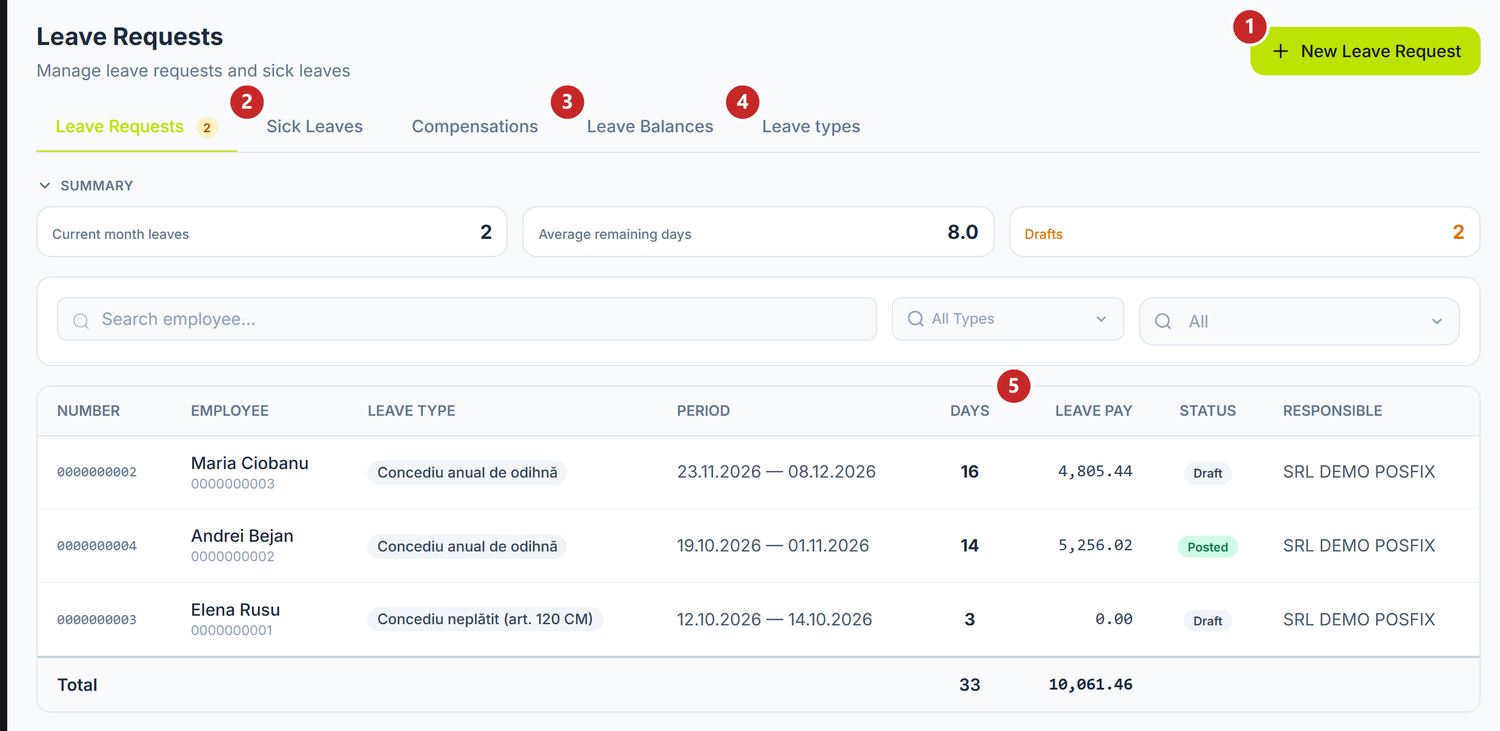Click the magnifier icon in the All status dropdown

pyautogui.click(x=1163, y=321)
